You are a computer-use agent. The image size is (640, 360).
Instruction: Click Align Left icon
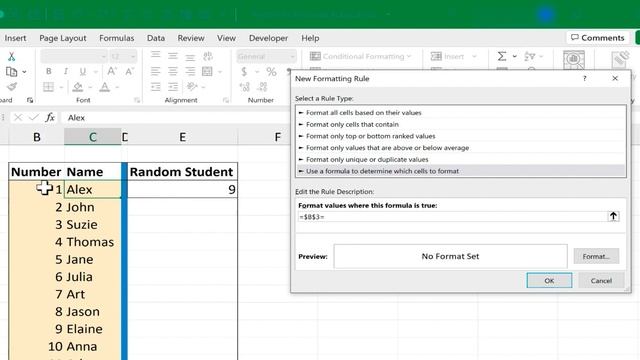156,71
